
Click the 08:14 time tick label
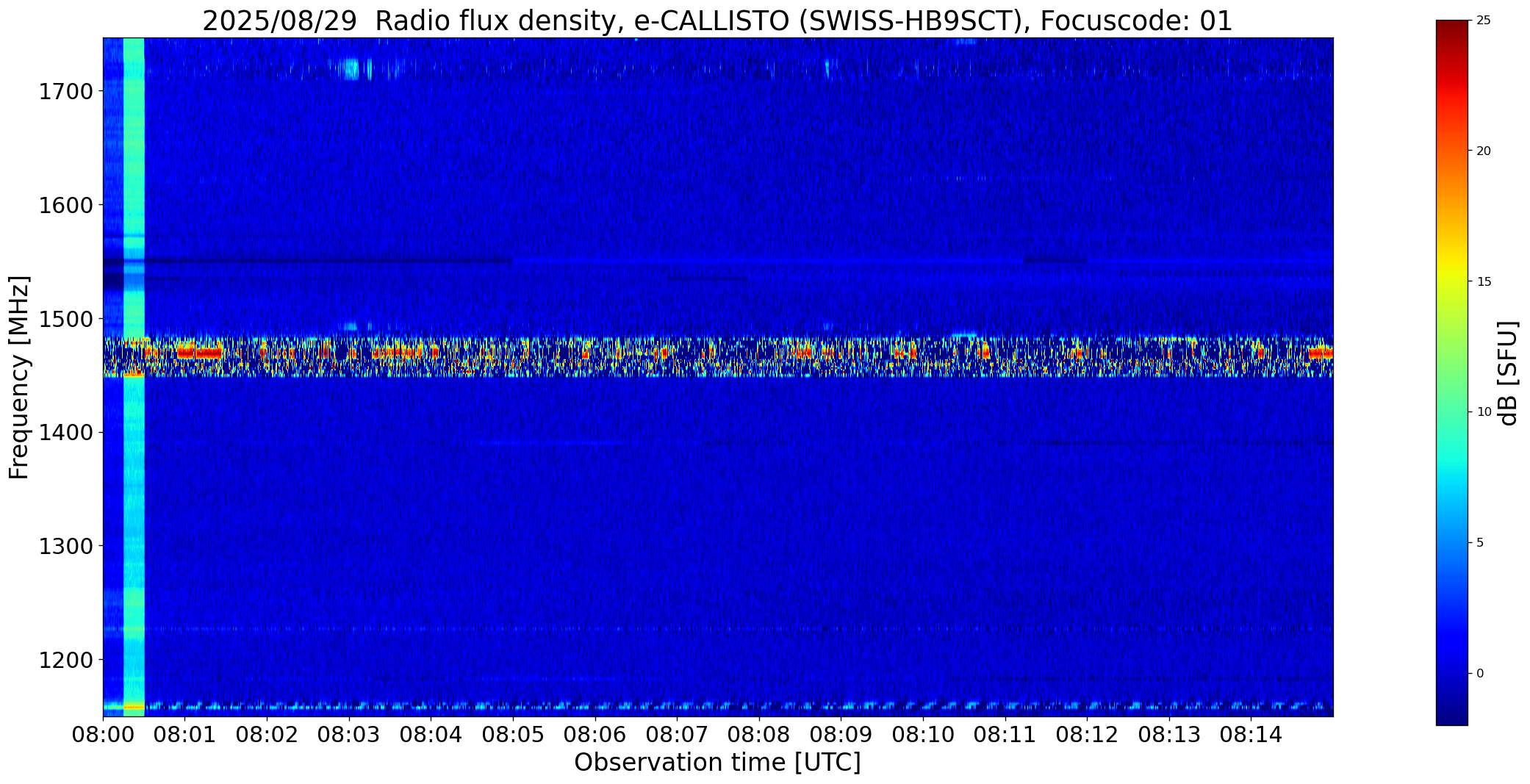click(1251, 734)
